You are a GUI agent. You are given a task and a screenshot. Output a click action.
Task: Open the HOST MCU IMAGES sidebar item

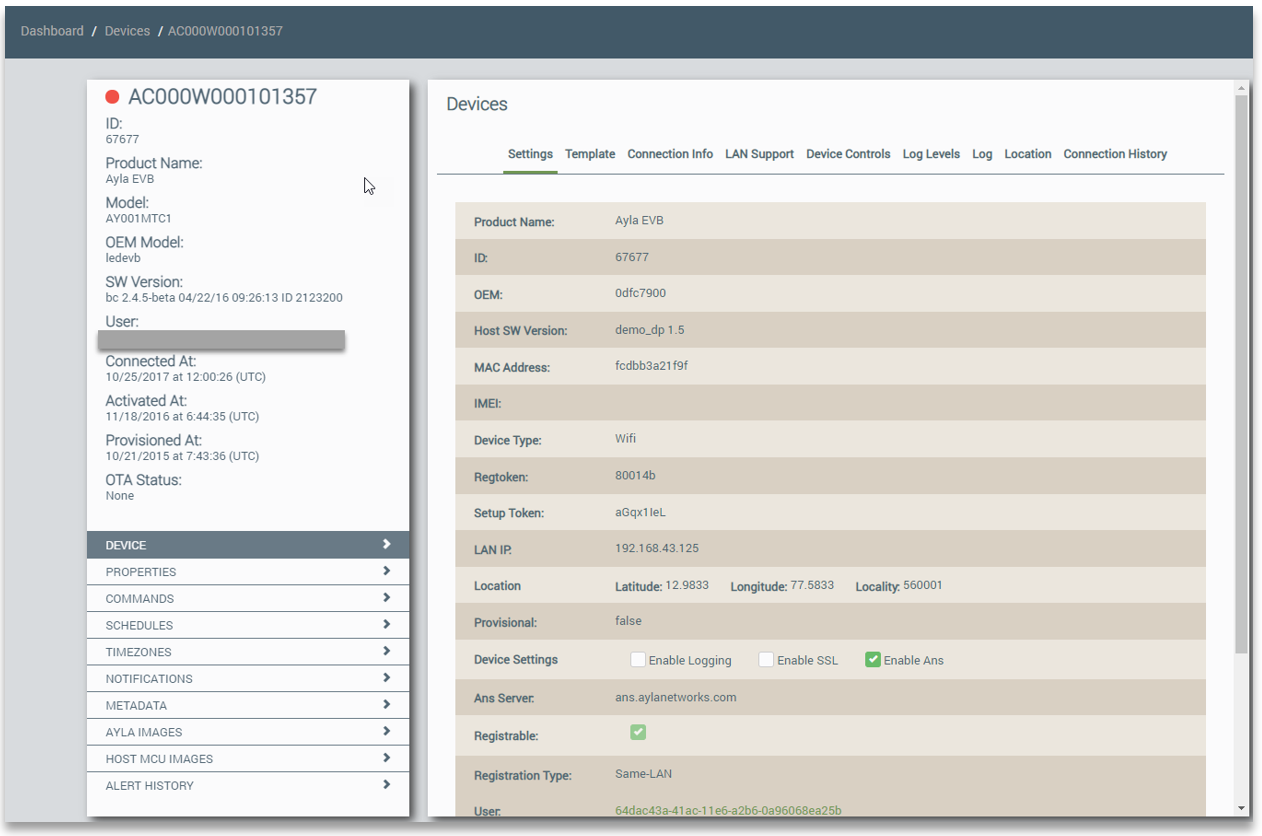tap(248, 758)
